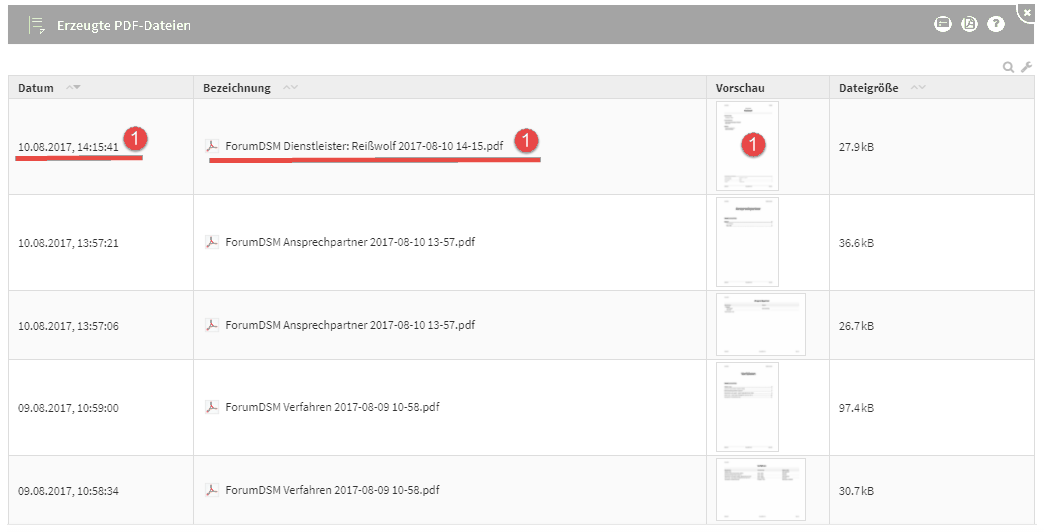Open Verfahren PDF link dated 10:59:00
This screenshot has height=532, width=1044.
[x=332, y=407]
